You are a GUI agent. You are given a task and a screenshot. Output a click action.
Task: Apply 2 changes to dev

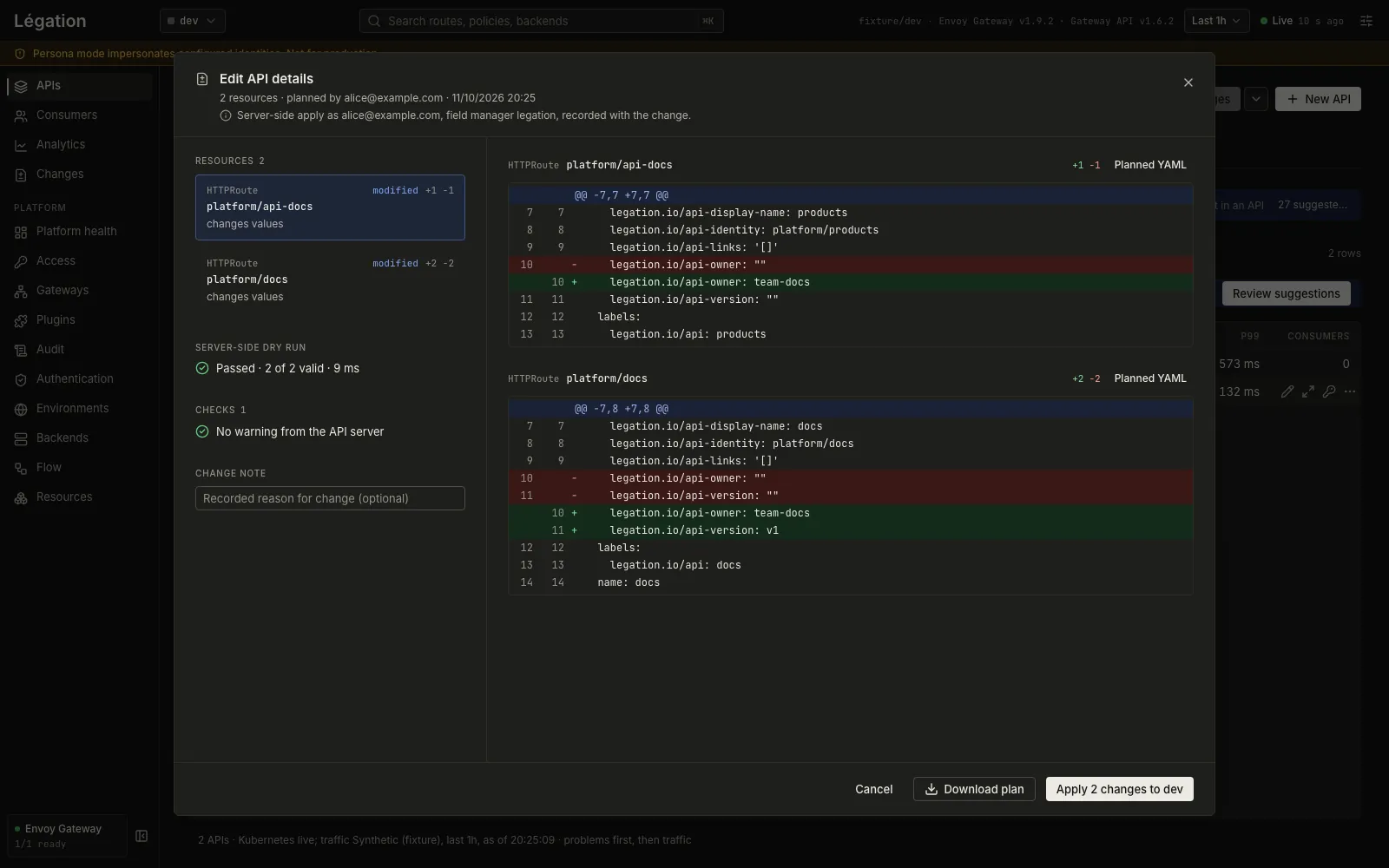1120,789
